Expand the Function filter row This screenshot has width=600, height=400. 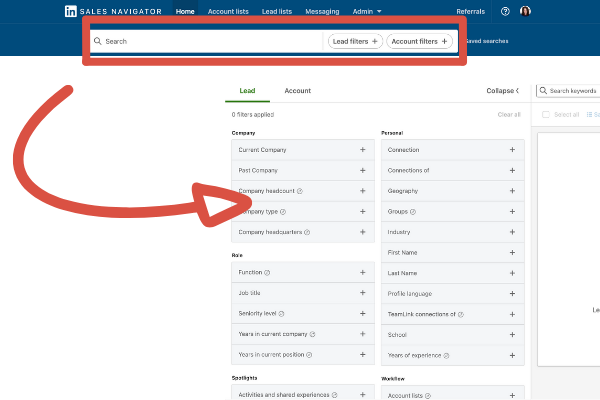tap(303, 273)
